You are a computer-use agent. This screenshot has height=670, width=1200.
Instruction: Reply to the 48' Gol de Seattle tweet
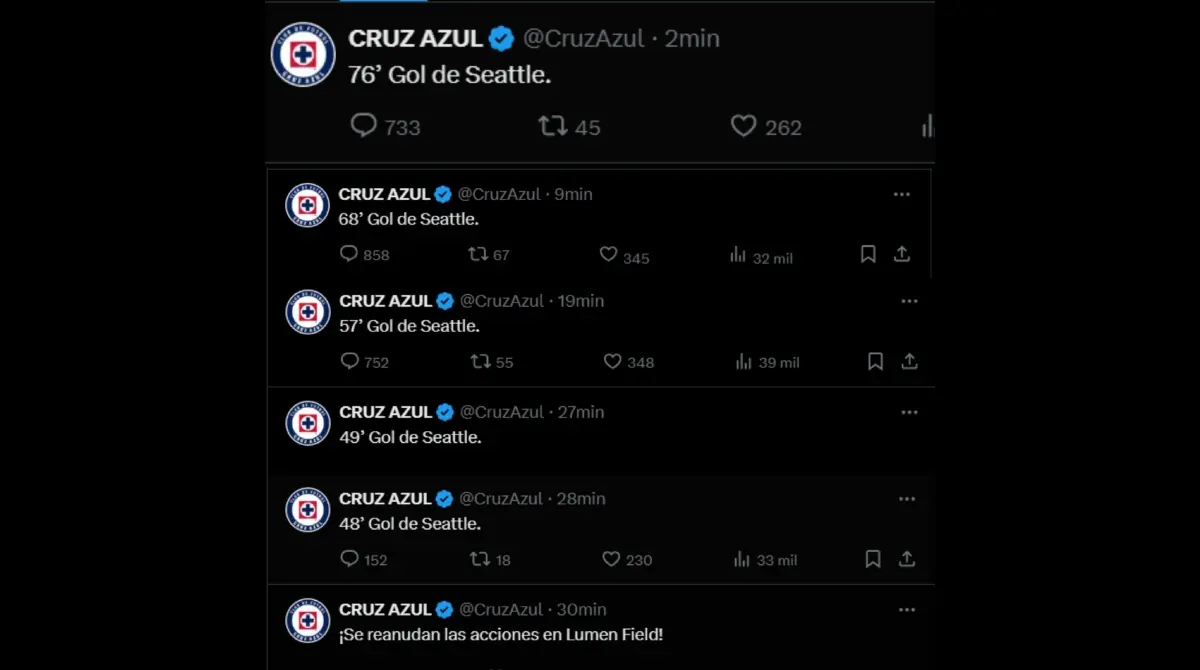(x=349, y=559)
